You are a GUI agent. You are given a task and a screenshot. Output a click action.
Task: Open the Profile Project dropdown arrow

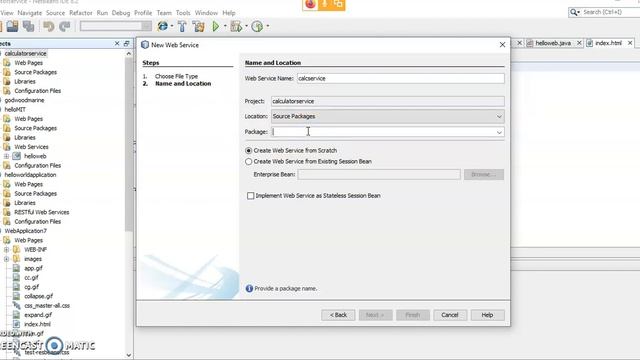tap(267, 27)
